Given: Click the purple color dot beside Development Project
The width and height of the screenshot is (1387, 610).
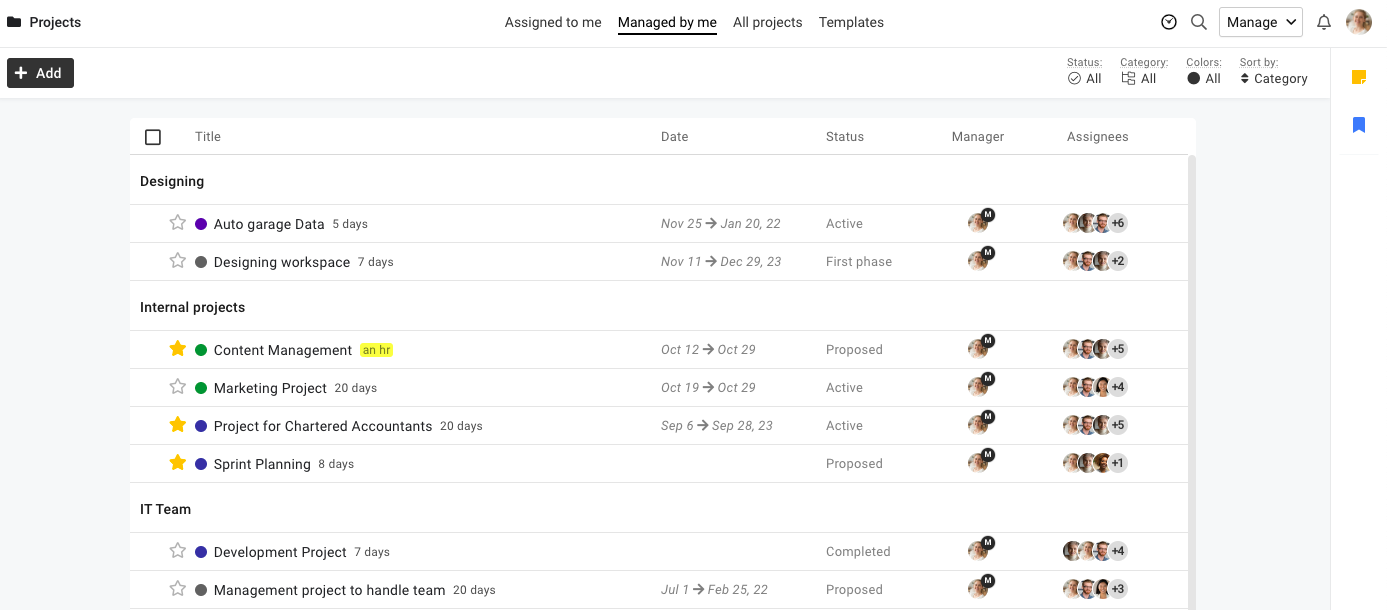Looking at the screenshot, I should (201, 551).
